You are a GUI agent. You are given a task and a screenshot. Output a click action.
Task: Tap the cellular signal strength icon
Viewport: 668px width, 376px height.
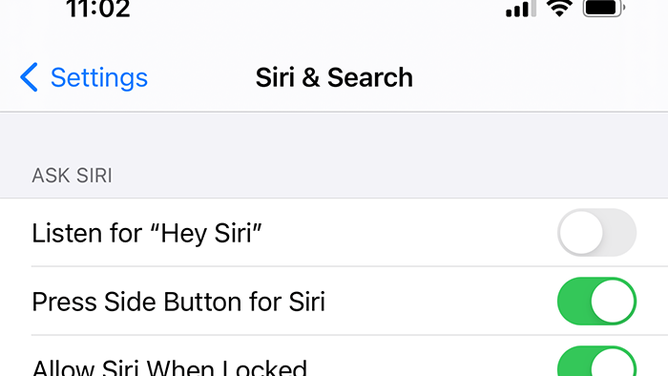pyautogui.click(x=521, y=9)
